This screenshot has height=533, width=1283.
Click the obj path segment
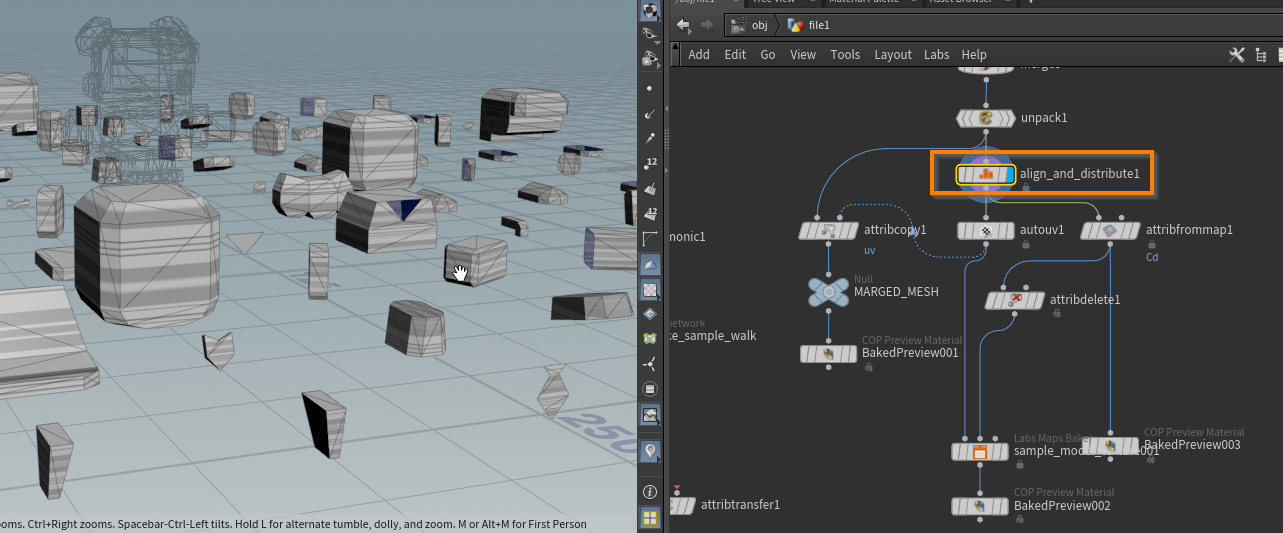[x=750, y=25]
